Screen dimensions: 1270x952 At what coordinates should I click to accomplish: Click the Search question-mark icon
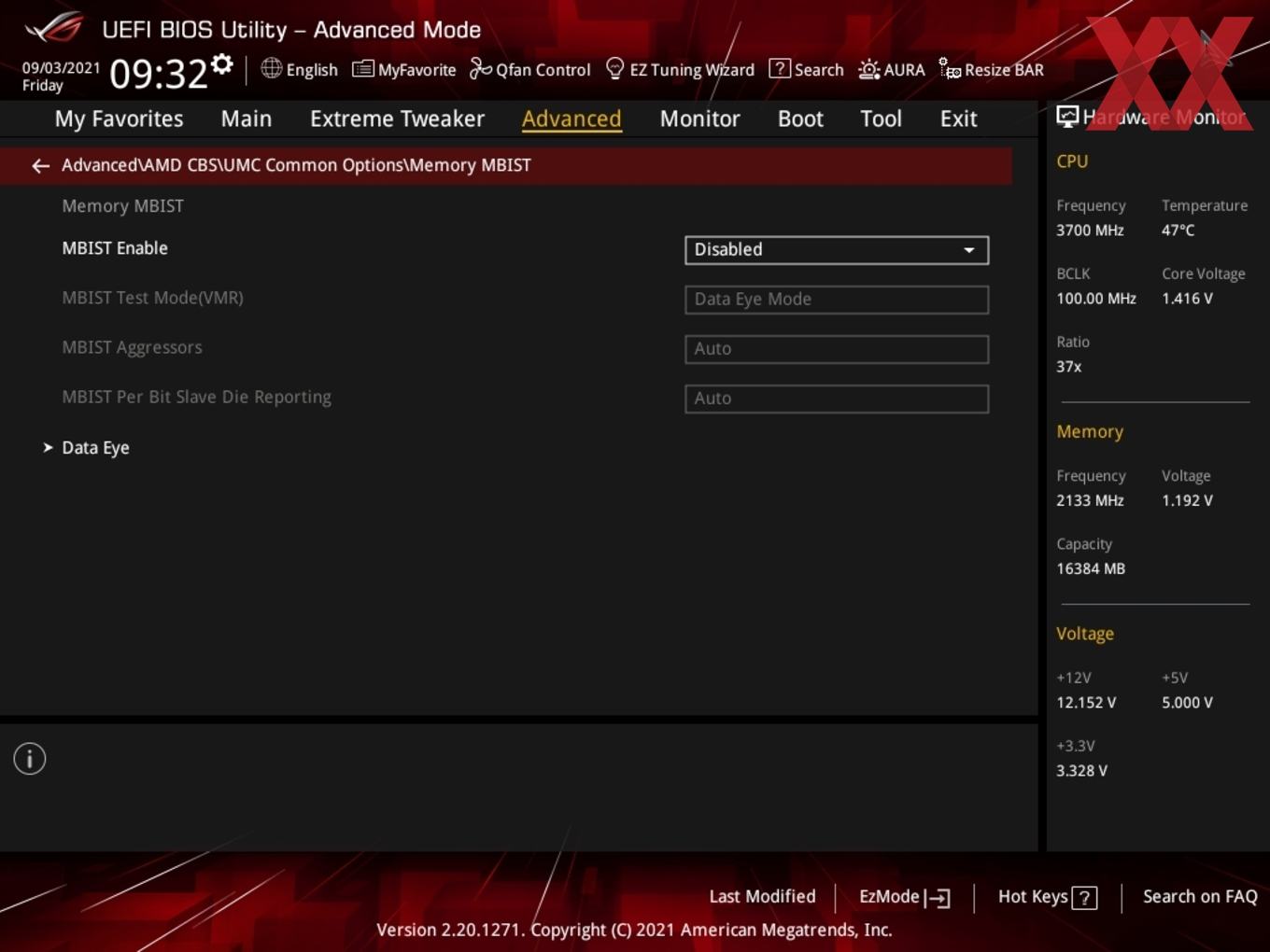tap(779, 68)
